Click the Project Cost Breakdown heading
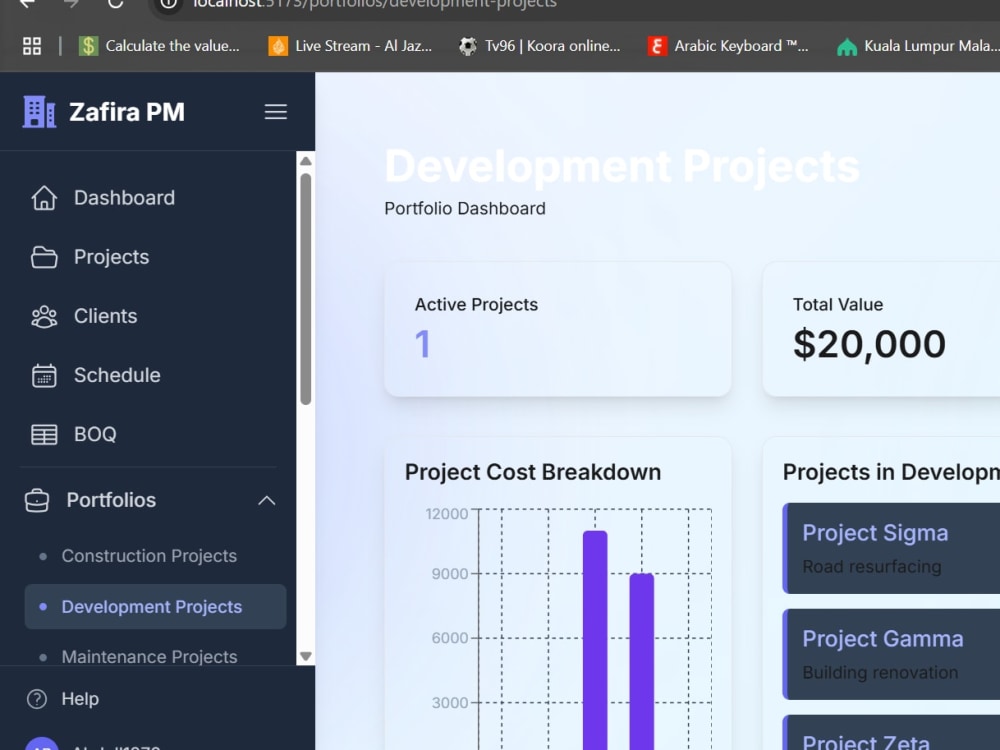 click(533, 472)
